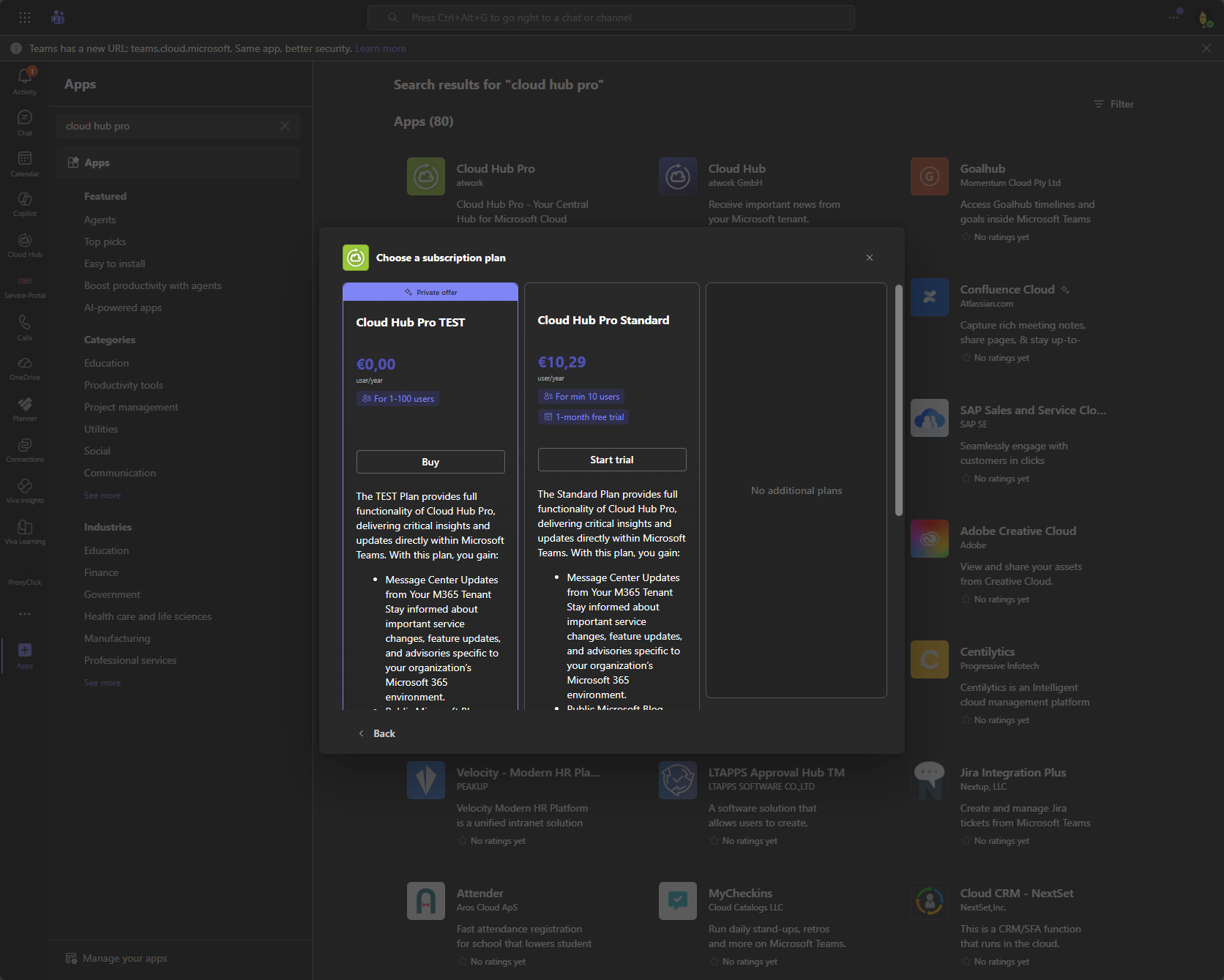
Task: Close the subscription plan dialog
Action: [x=870, y=258]
